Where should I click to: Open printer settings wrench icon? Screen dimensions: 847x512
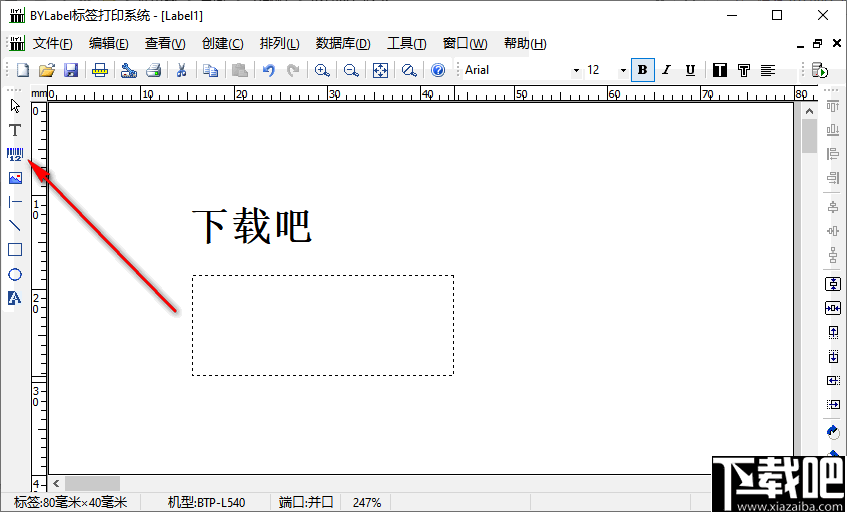point(129,70)
